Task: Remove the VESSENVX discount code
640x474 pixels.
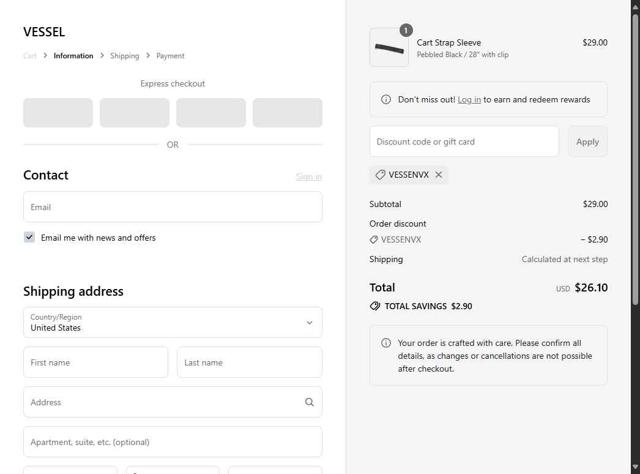Action: 439,175
